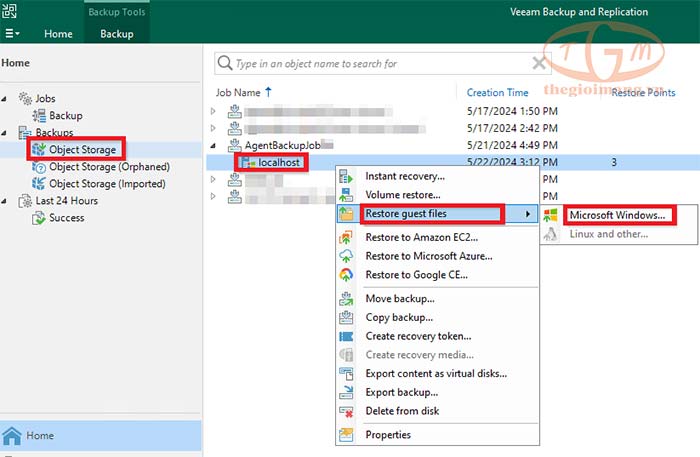Choose Microsoft Windows restore option

617,215
